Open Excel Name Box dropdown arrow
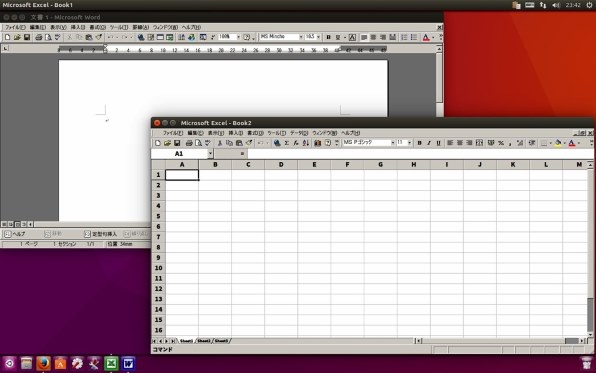 [210, 153]
